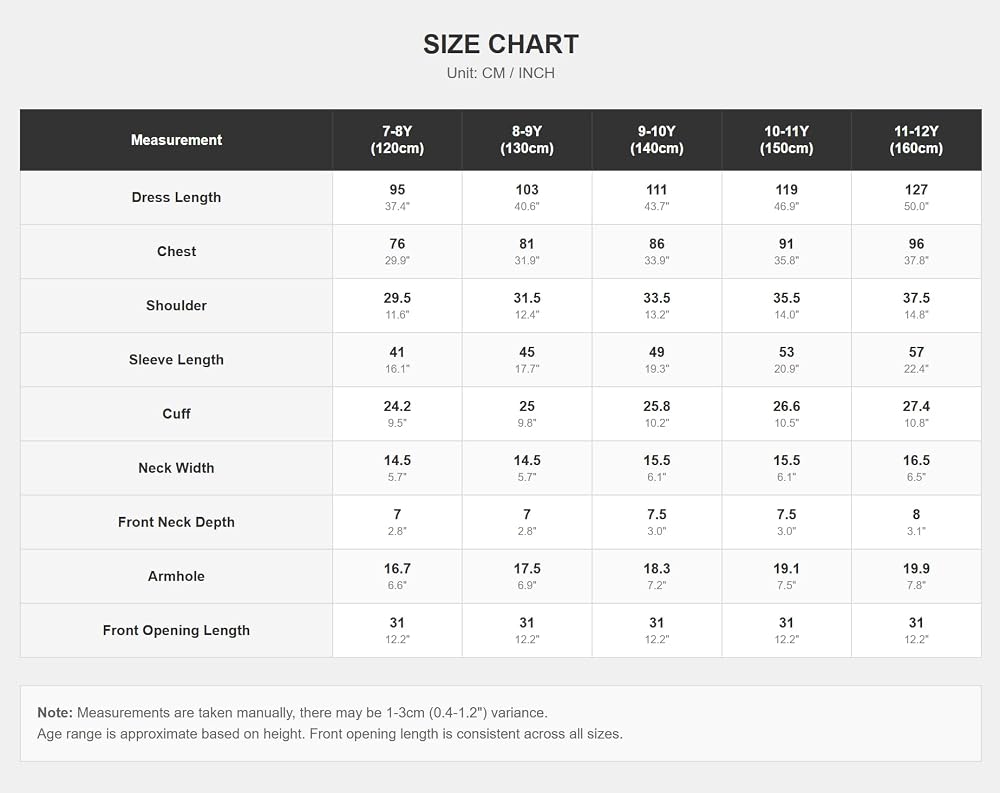Image resolution: width=1000 pixels, height=793 pixels.
Task: Click the Armhole row label
Action: 177,576
